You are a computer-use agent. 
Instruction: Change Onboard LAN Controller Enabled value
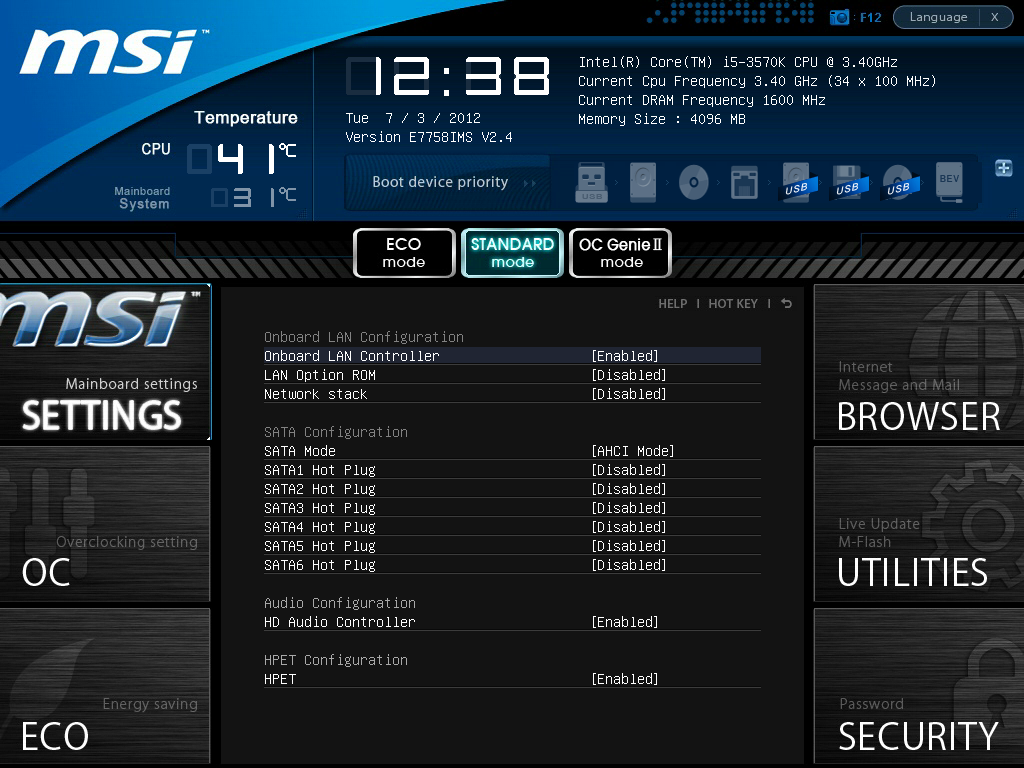624,356
